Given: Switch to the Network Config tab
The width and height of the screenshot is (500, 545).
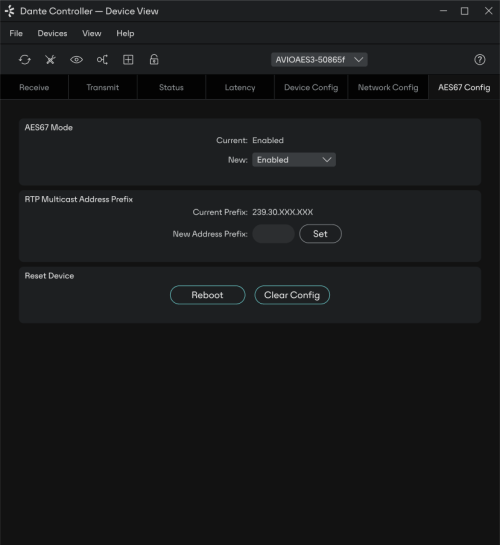Looking at the screenshot, I should 388,88.
